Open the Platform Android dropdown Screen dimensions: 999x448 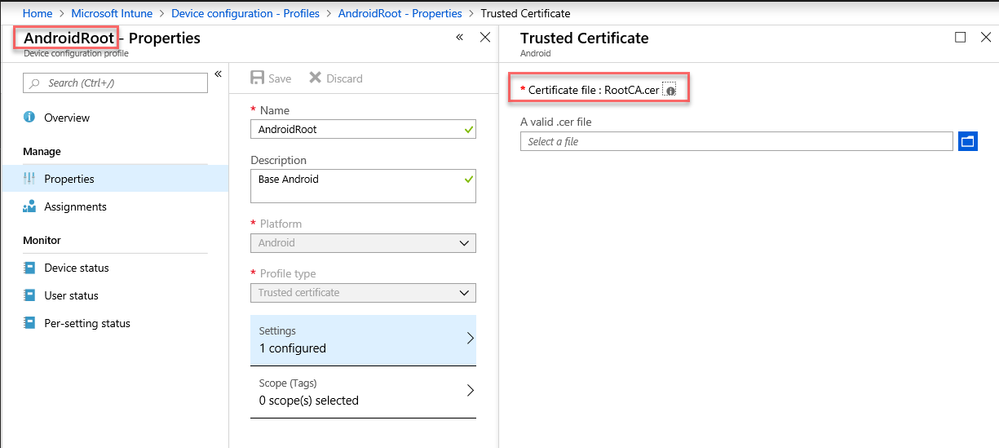pos(363,243)
